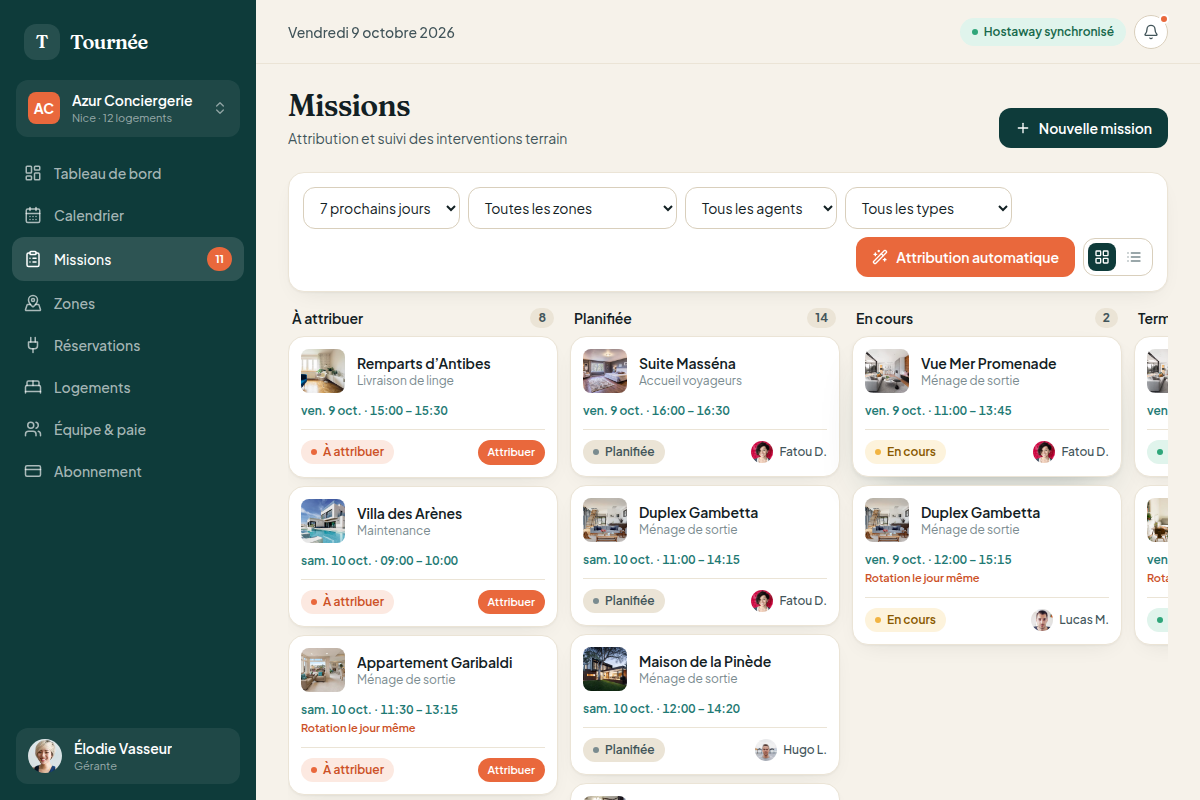This screenshot has width=1200, height=800.
Task: Click the Calendrier sidebar icon
Action: [x=33, y=215]
